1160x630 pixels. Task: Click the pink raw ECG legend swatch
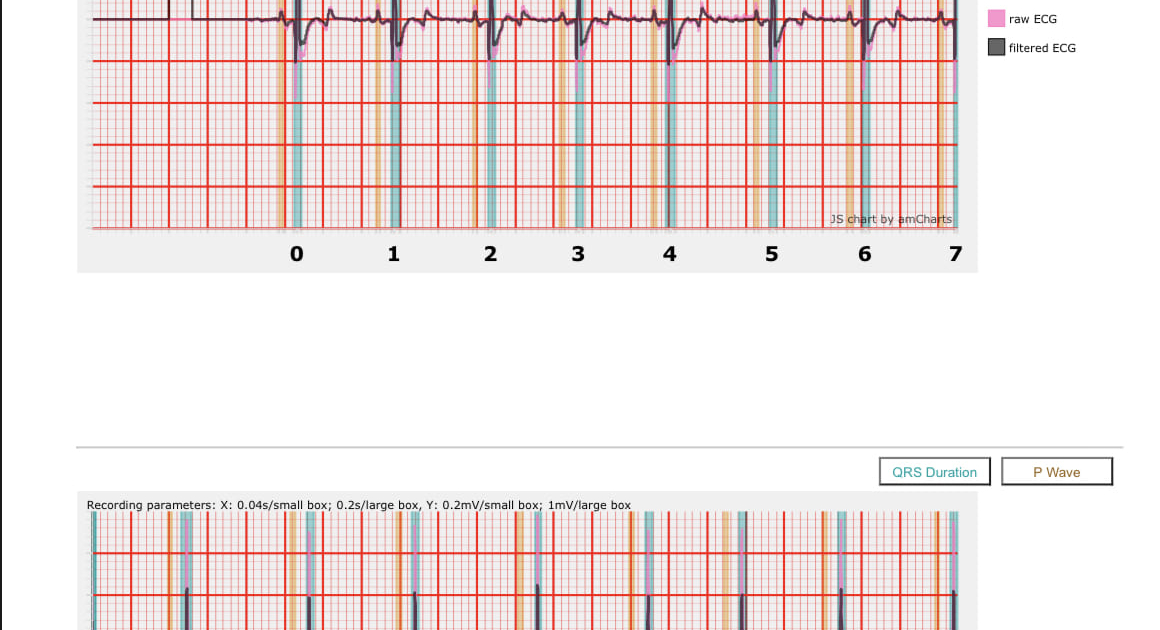click(x=996, y=19)
